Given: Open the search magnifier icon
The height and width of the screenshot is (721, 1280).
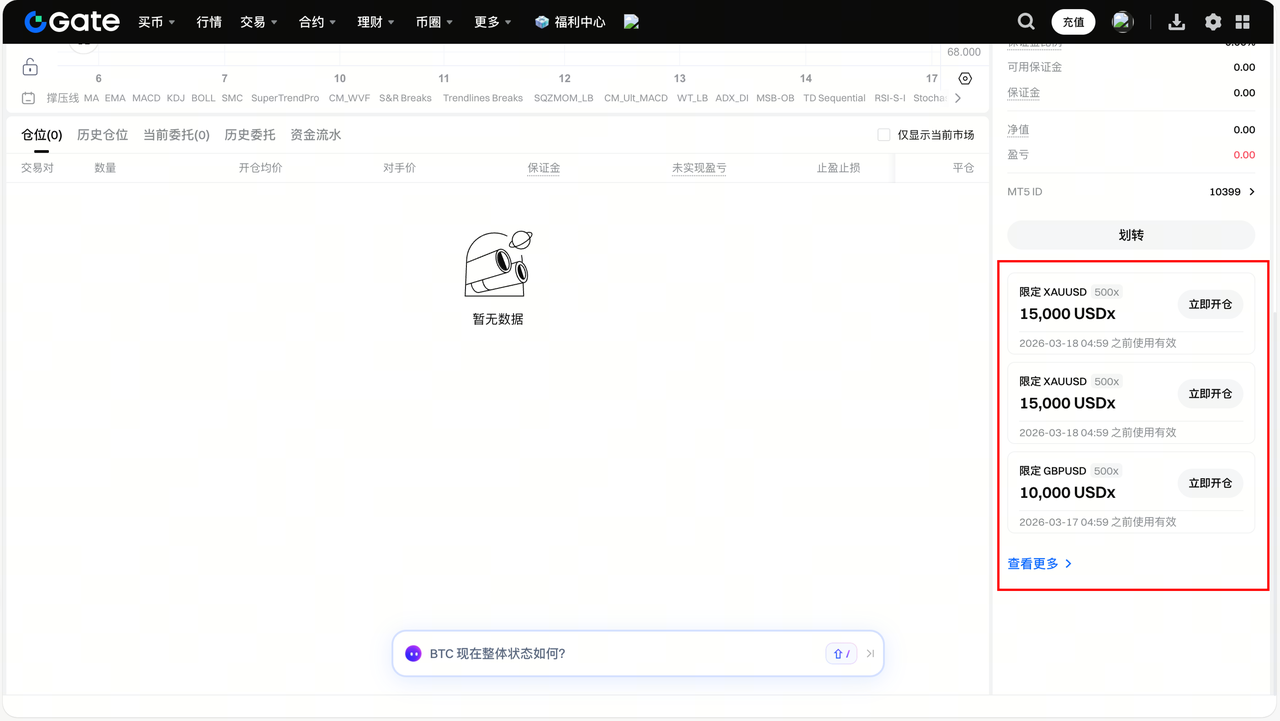Looking at the screenshot, I should pyautogui.click(x=1026, y=21).
